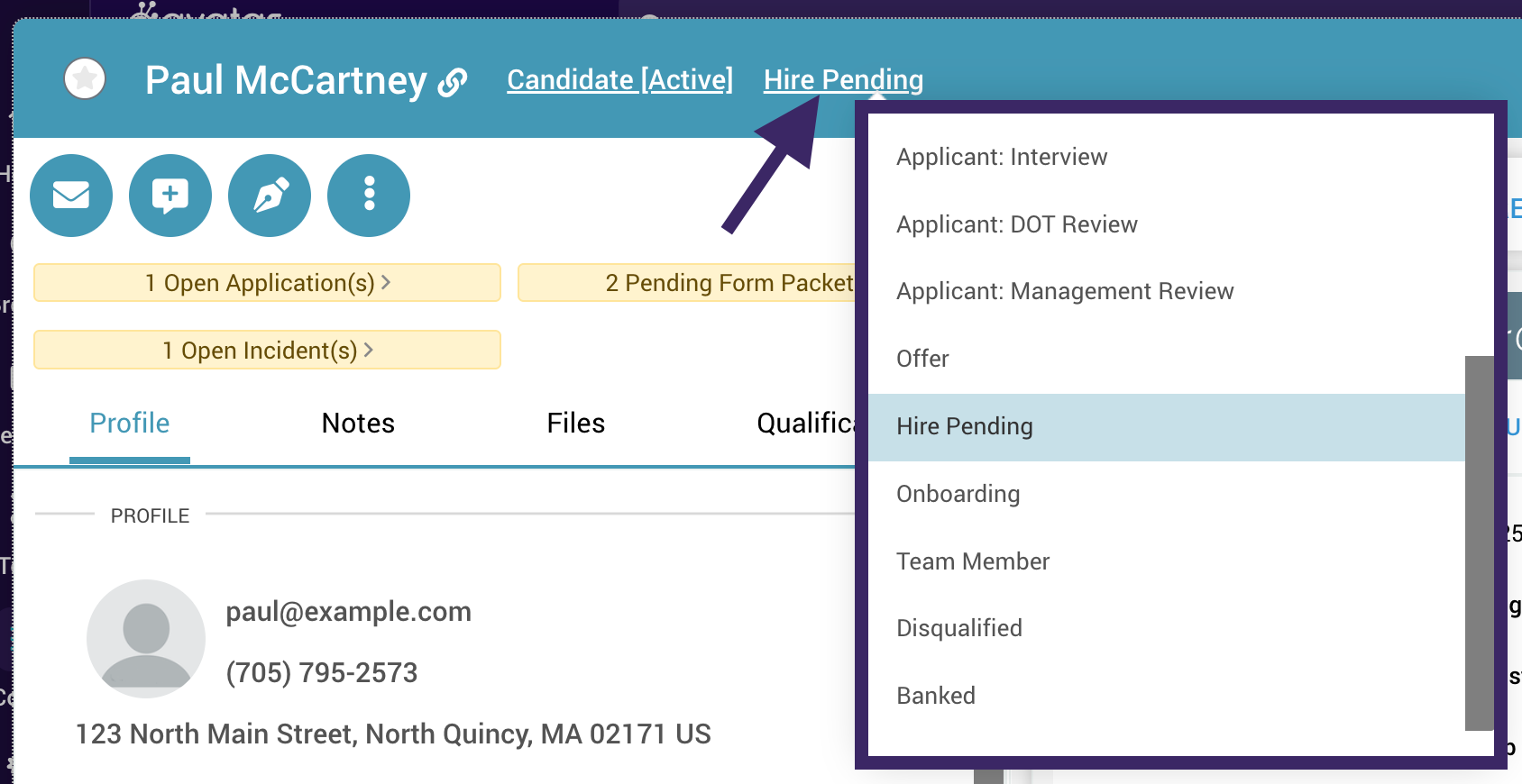Viewport: 1522px width, 784px height.
Task: Expand the 1 Open Application(s) banner
Action: (x=267, y=283)
